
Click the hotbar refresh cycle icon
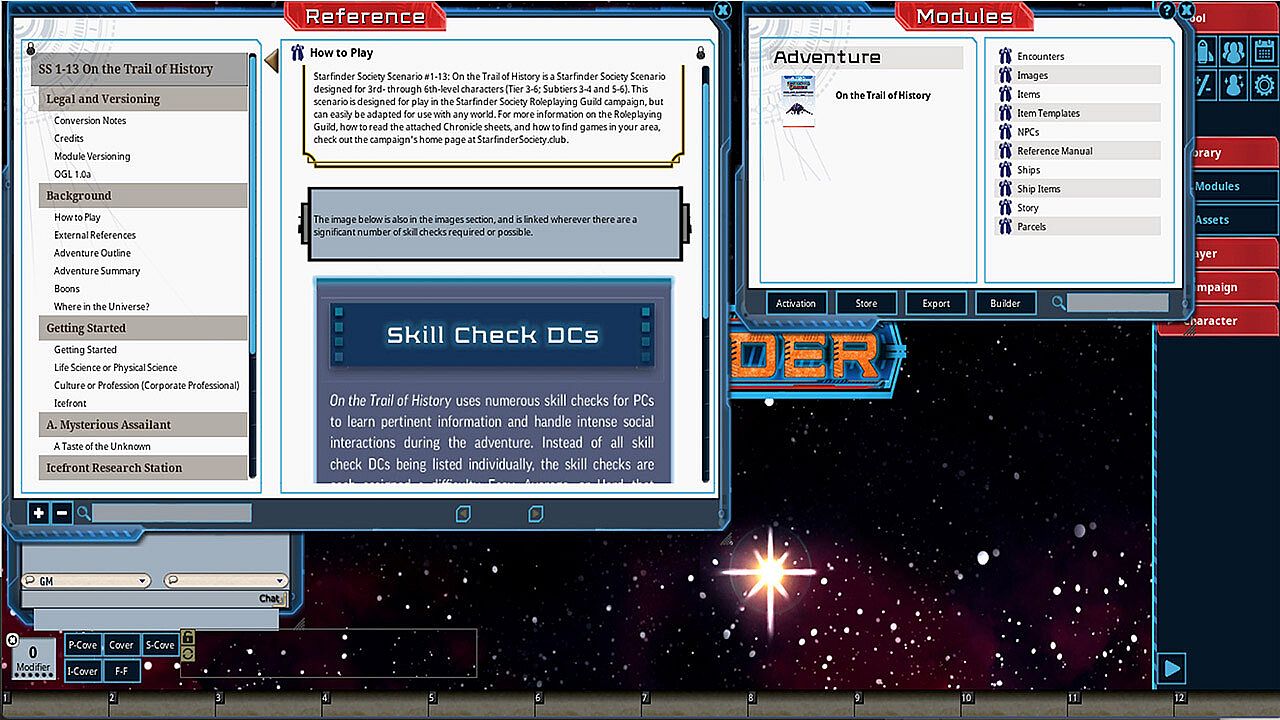(187, 652)
